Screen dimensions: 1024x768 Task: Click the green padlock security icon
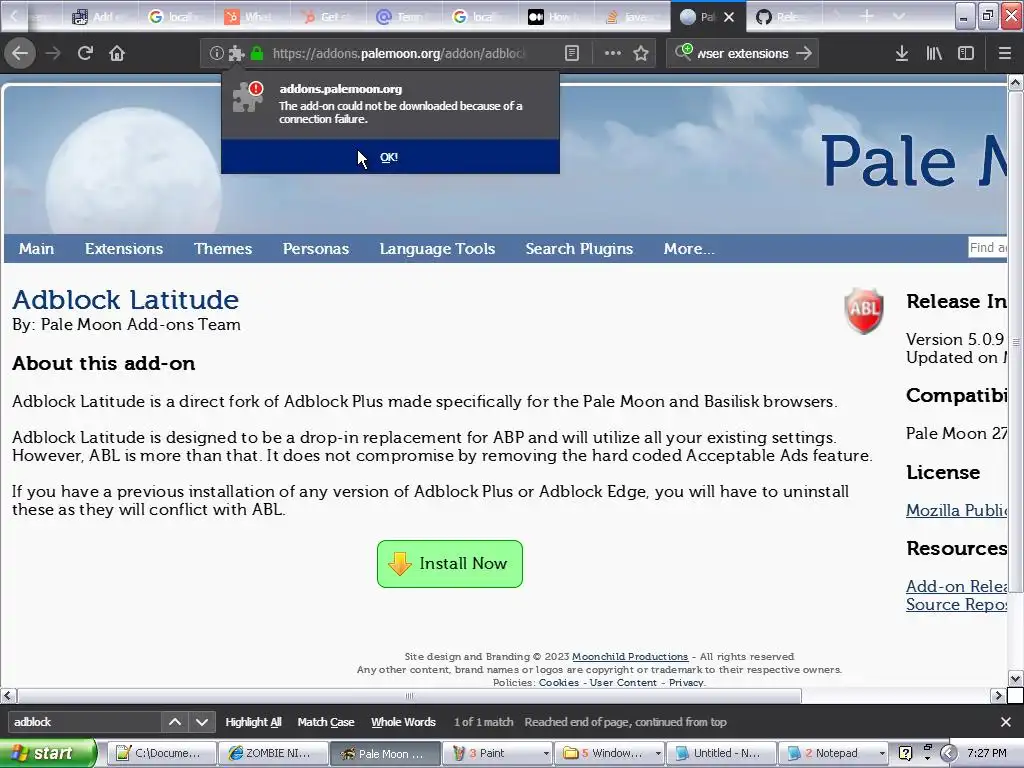(257, 54)
